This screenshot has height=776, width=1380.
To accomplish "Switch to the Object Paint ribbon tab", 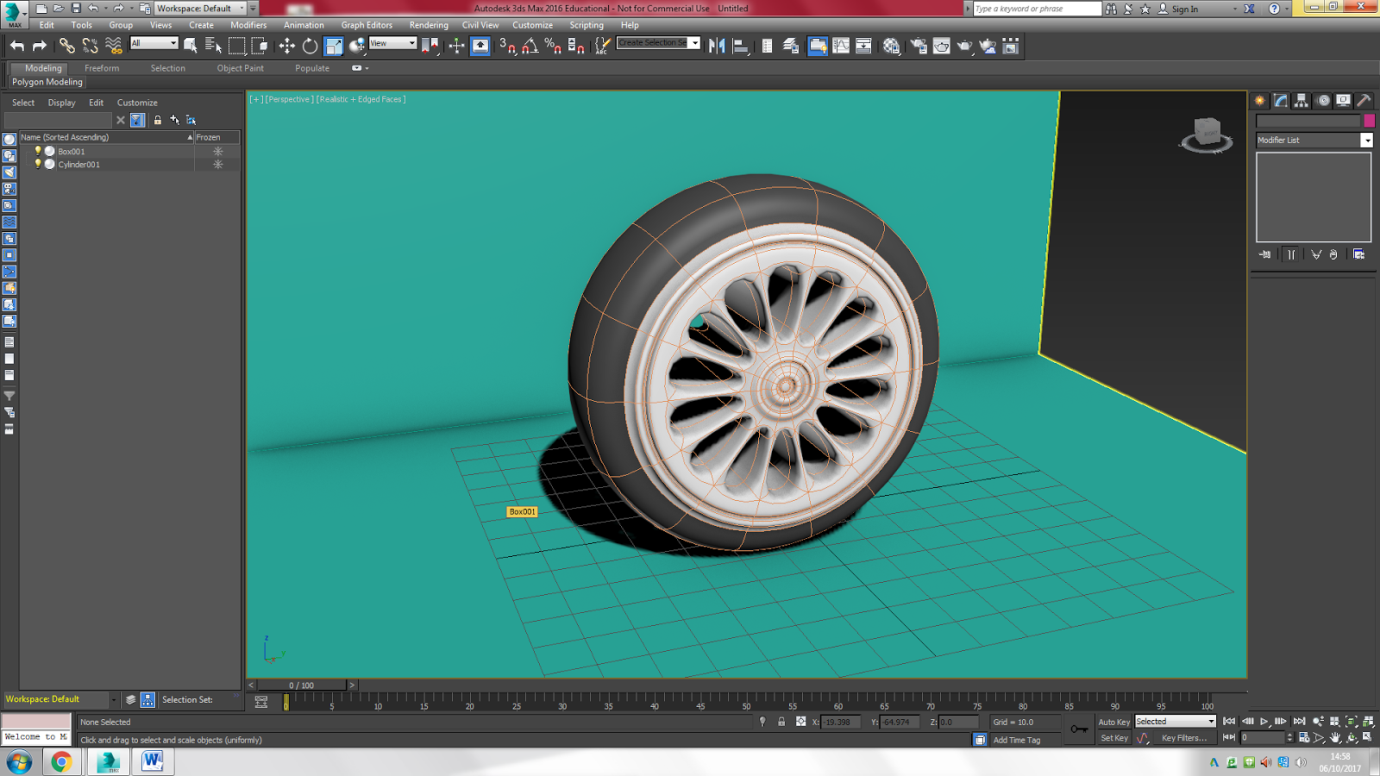I will pos(240,68).
